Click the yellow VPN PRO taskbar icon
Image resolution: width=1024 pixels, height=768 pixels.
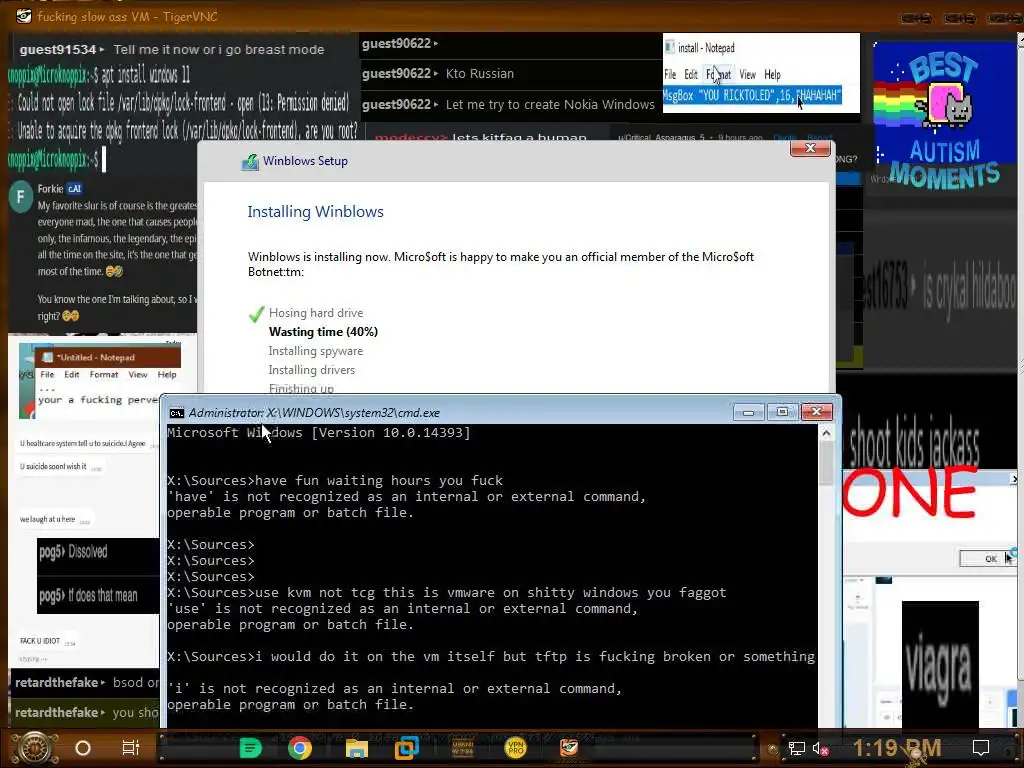516,748
